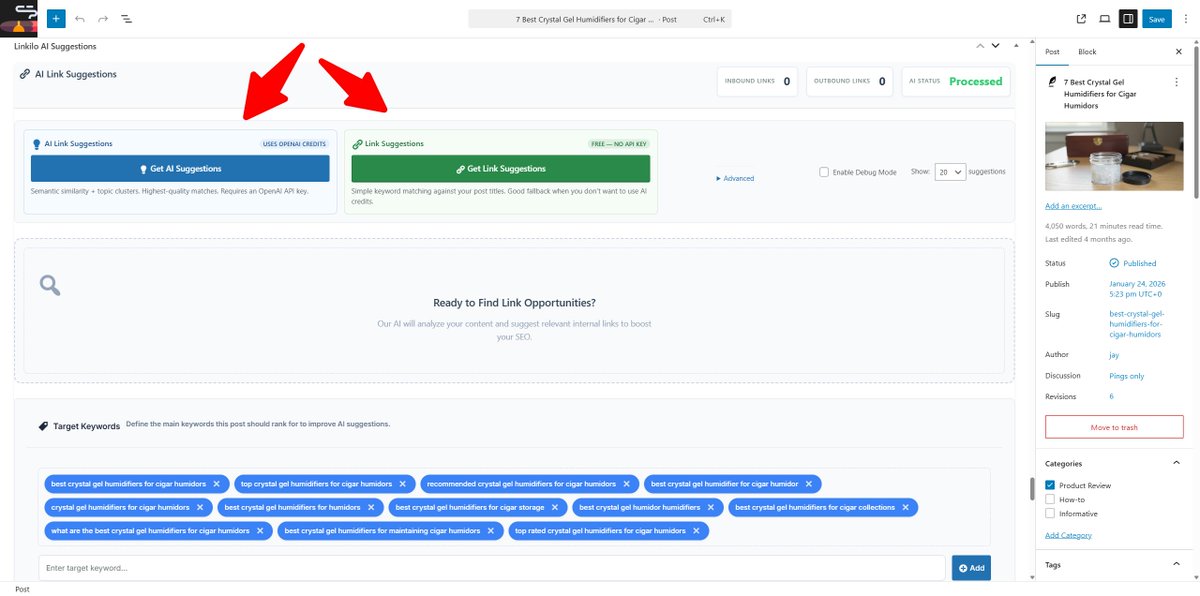The width and height of the screenshot is (1200, 596).
Task: Open the device preview laptop icon
Action: pos(1104,18)
